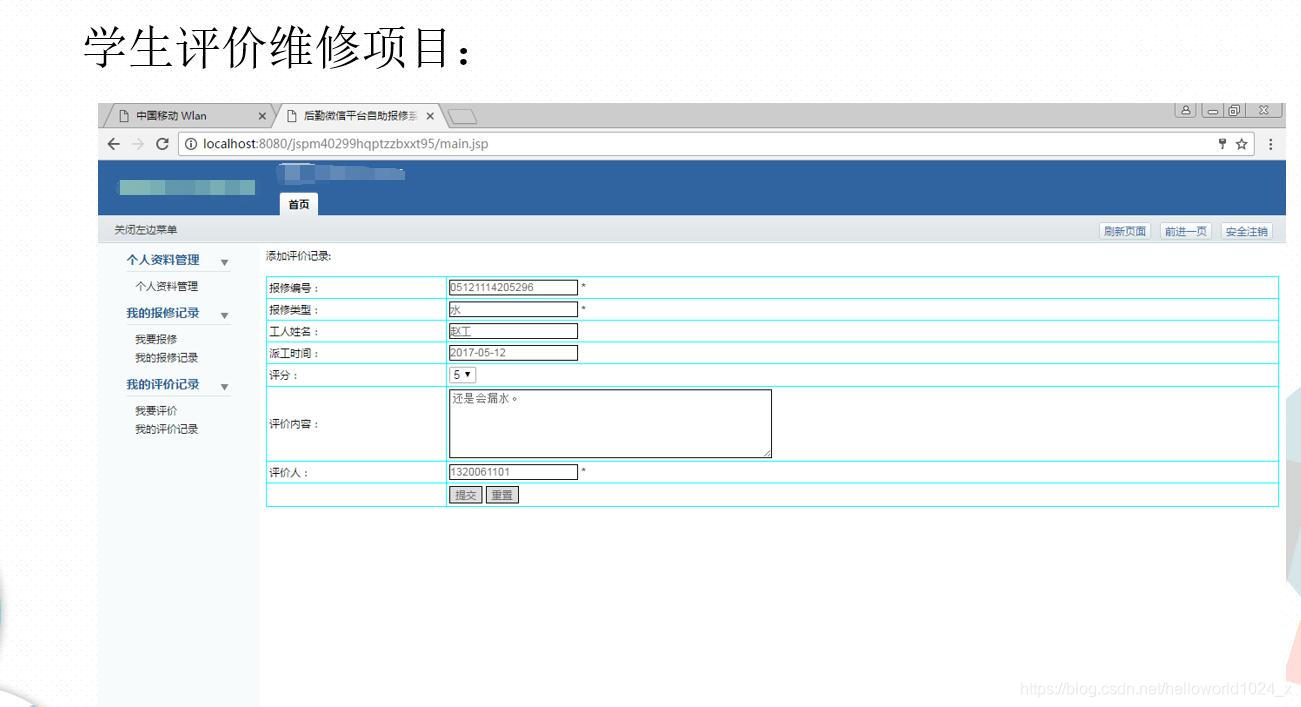This screenshot has width=1301, height=707.
Task: Close the 后勤微信平台自助报修 tab
Action: click(x=430, y=116)
